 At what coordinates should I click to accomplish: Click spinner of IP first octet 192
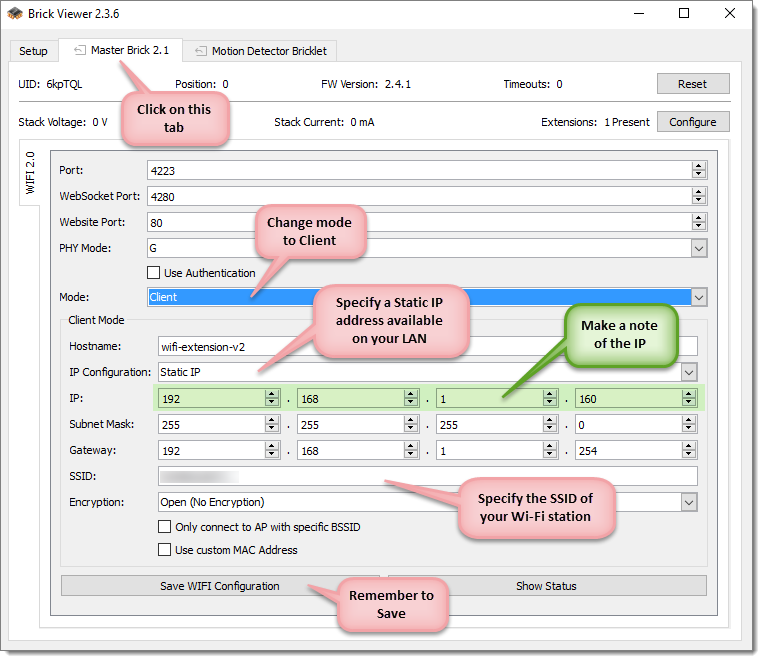(x=272, y=398)
